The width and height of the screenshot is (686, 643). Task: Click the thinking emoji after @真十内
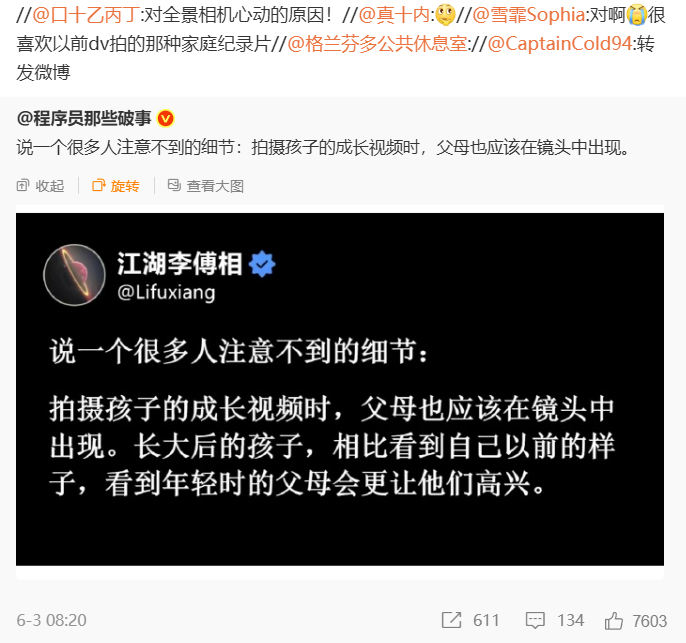point(445,15)
